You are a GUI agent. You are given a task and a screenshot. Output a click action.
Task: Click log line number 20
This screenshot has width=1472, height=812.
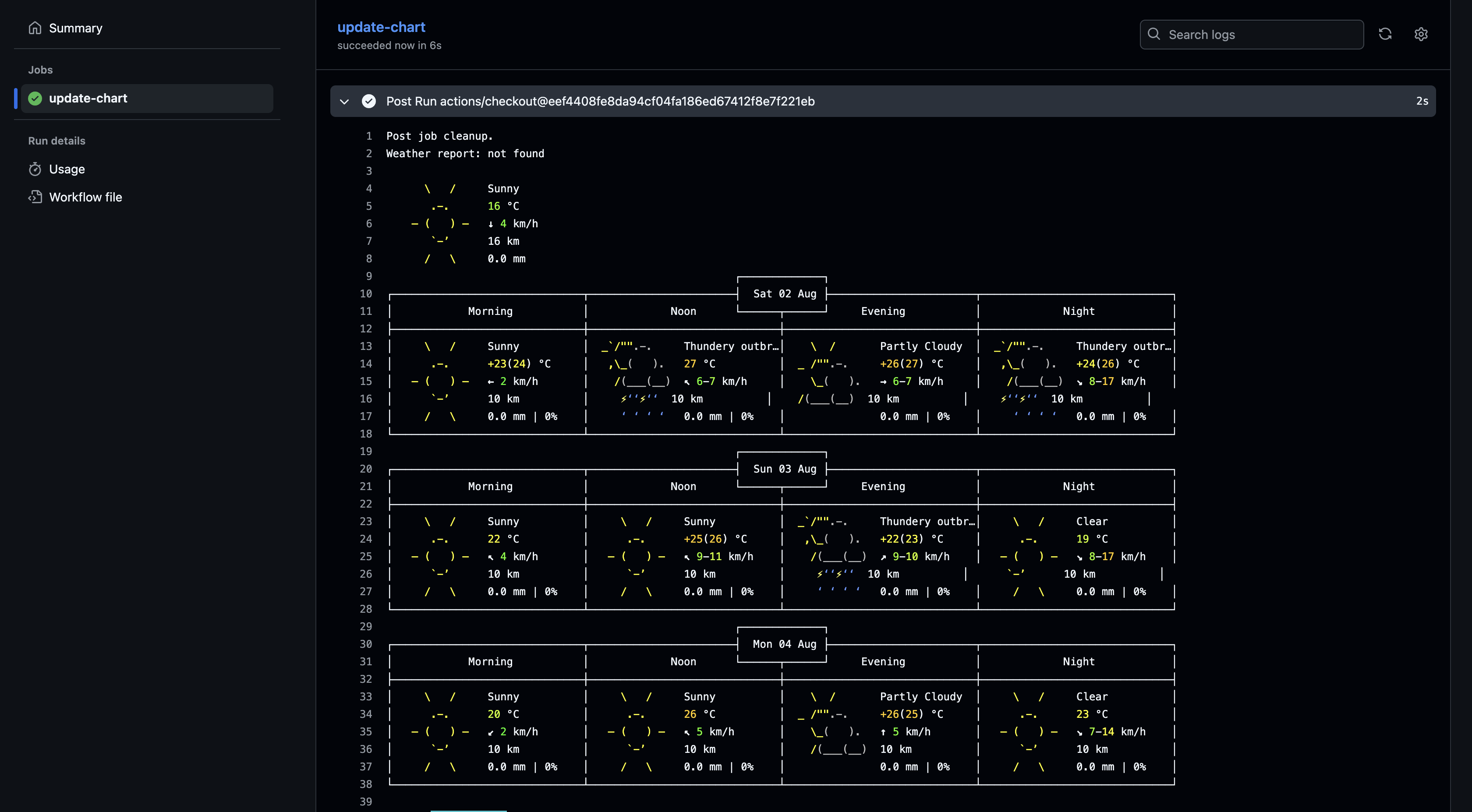pyautogui.click(x=366, y=469)
